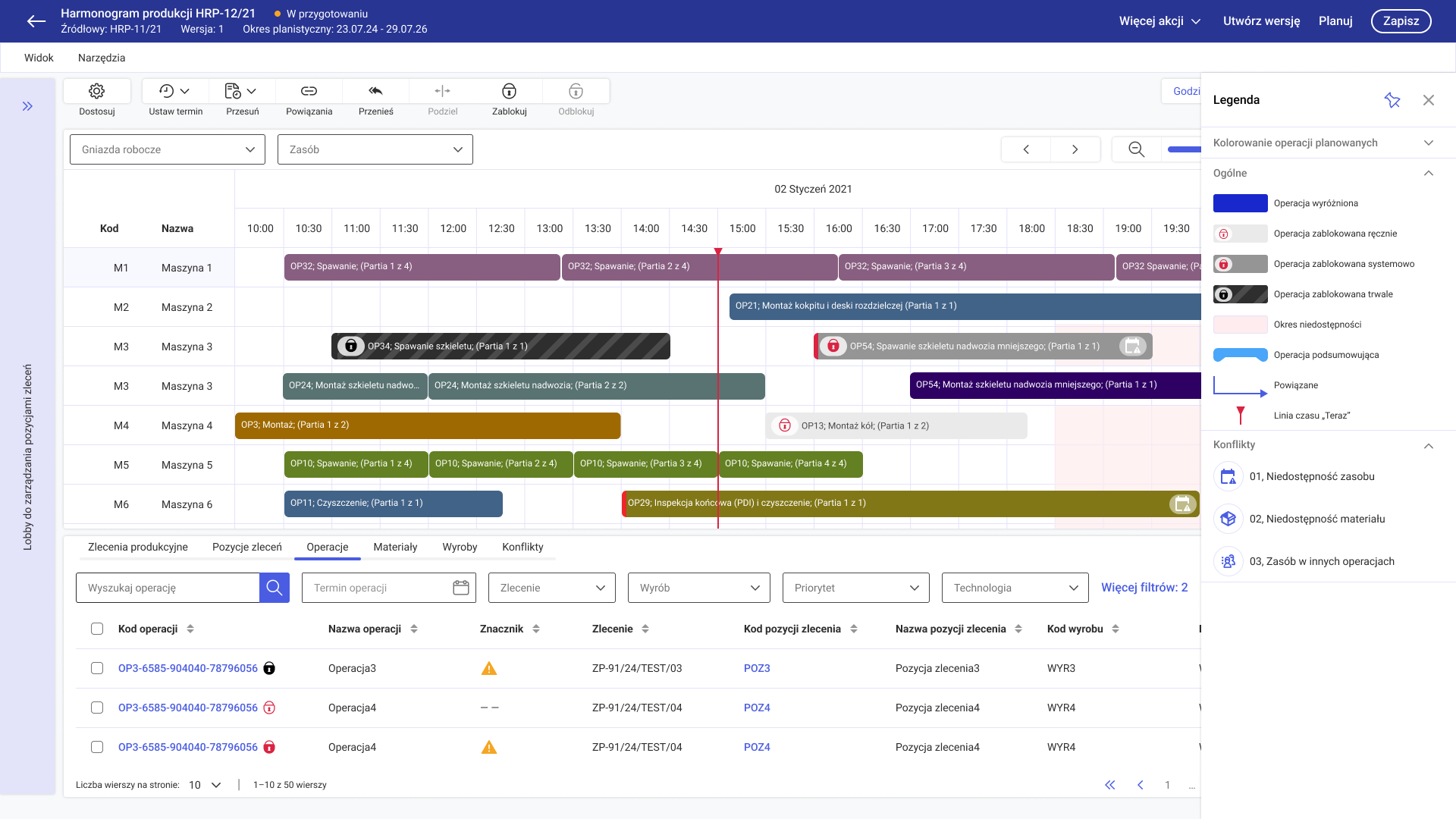Click the Zapisz button
Viewport: 1456px width, 819px height.
(x=1401, y=21)
